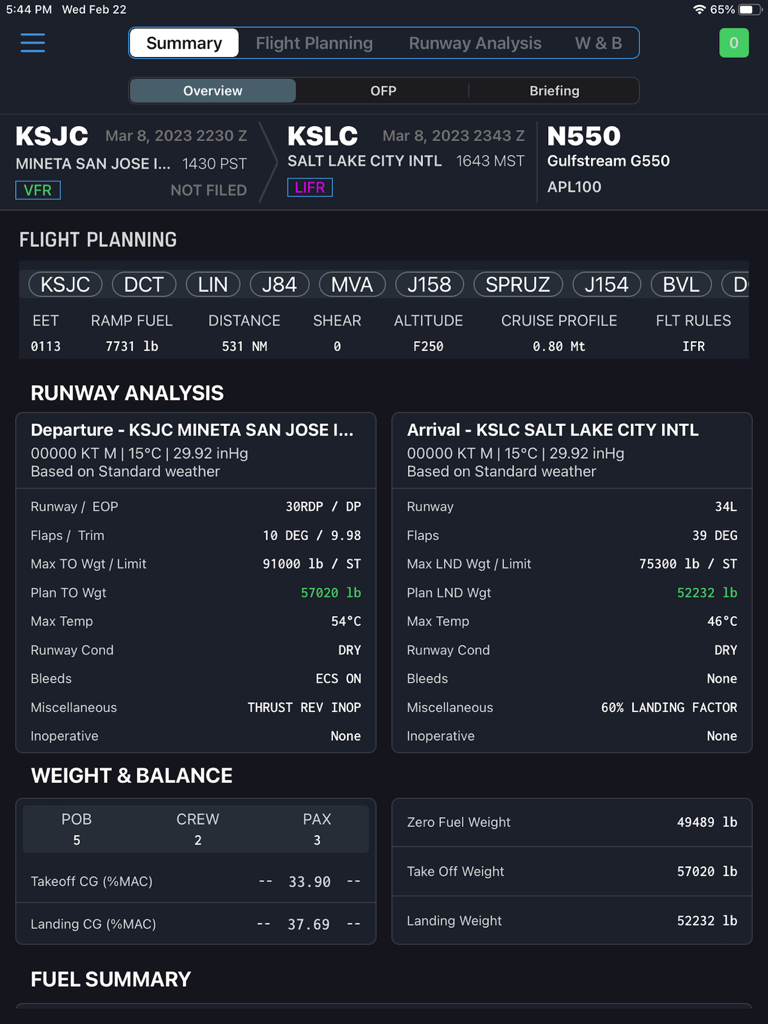The image size is (768, 1024).
Task: Open the MVA waypoint details
Action: [x=351, y=284]
